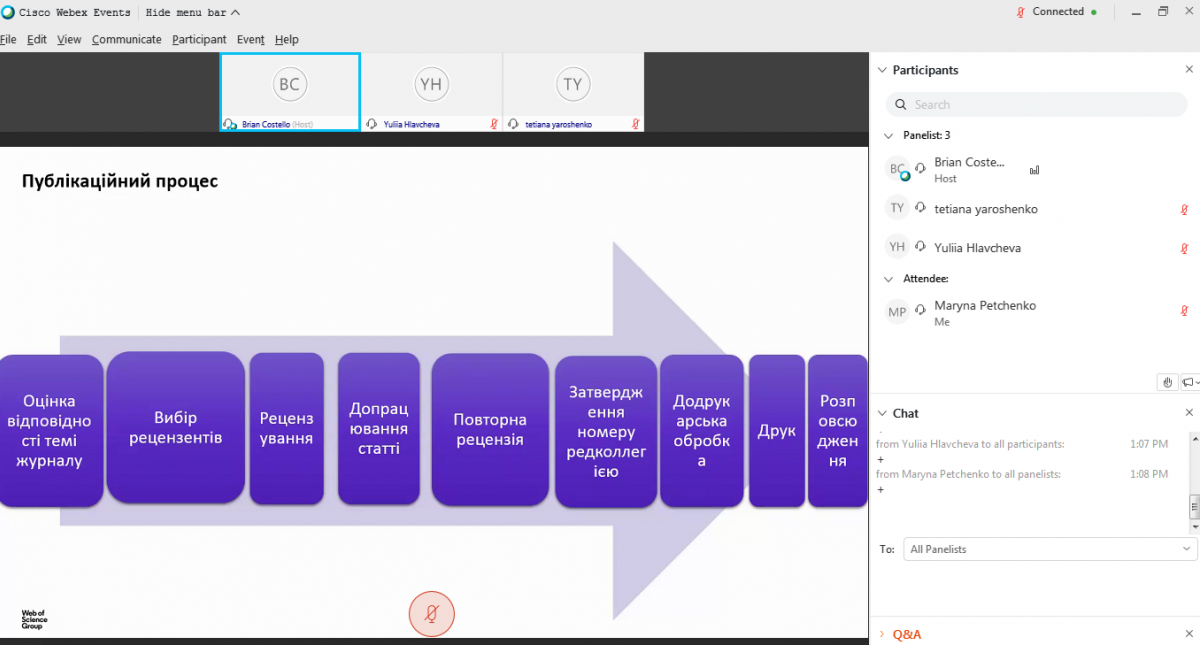The image size is (1200, 645).
Task: Open the Communicate menu
Action: pos(126,40)
